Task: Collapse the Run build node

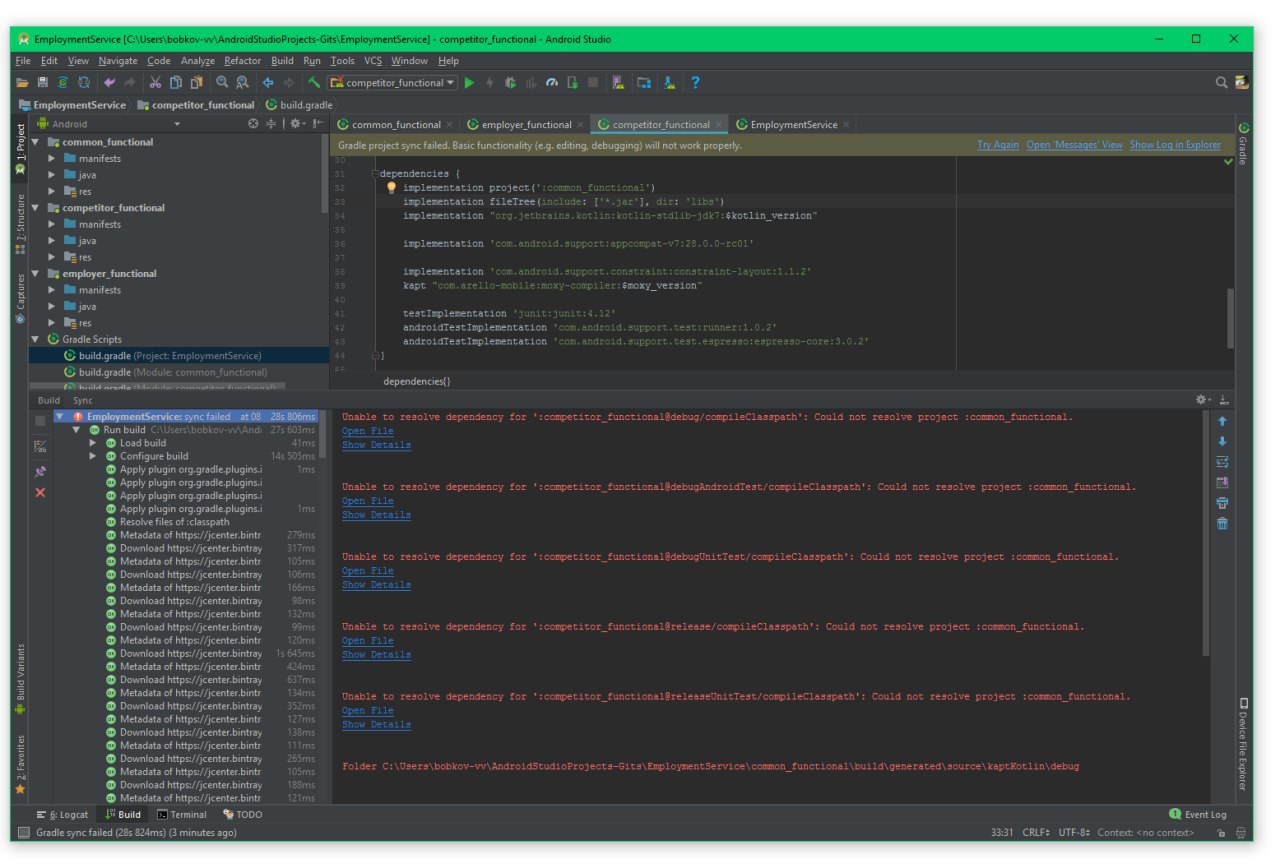Action: click(77, 429)
